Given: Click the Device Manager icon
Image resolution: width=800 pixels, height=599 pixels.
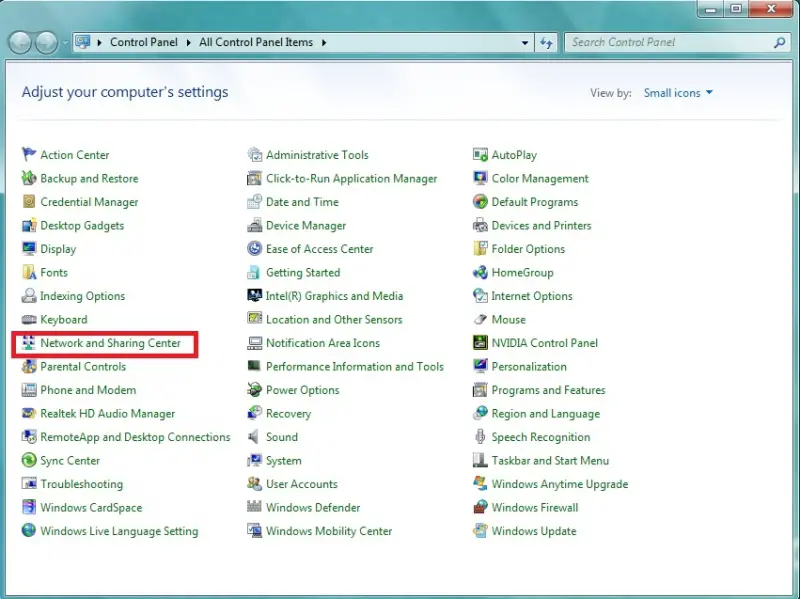Looking at the screenshot, I should coord(254,224).
